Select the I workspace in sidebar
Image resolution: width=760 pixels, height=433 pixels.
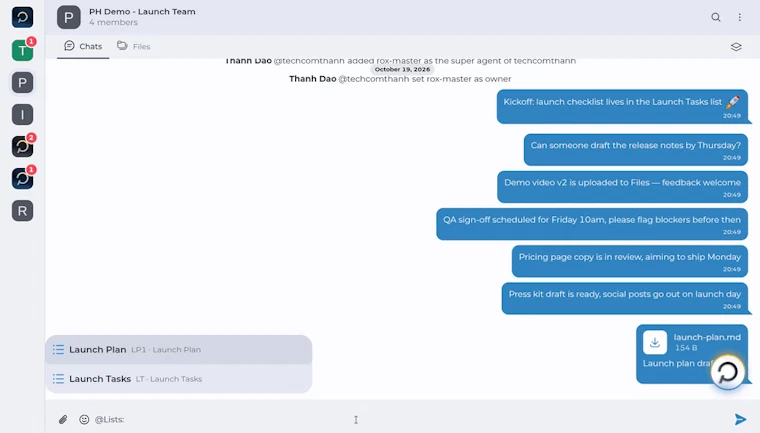22,115
